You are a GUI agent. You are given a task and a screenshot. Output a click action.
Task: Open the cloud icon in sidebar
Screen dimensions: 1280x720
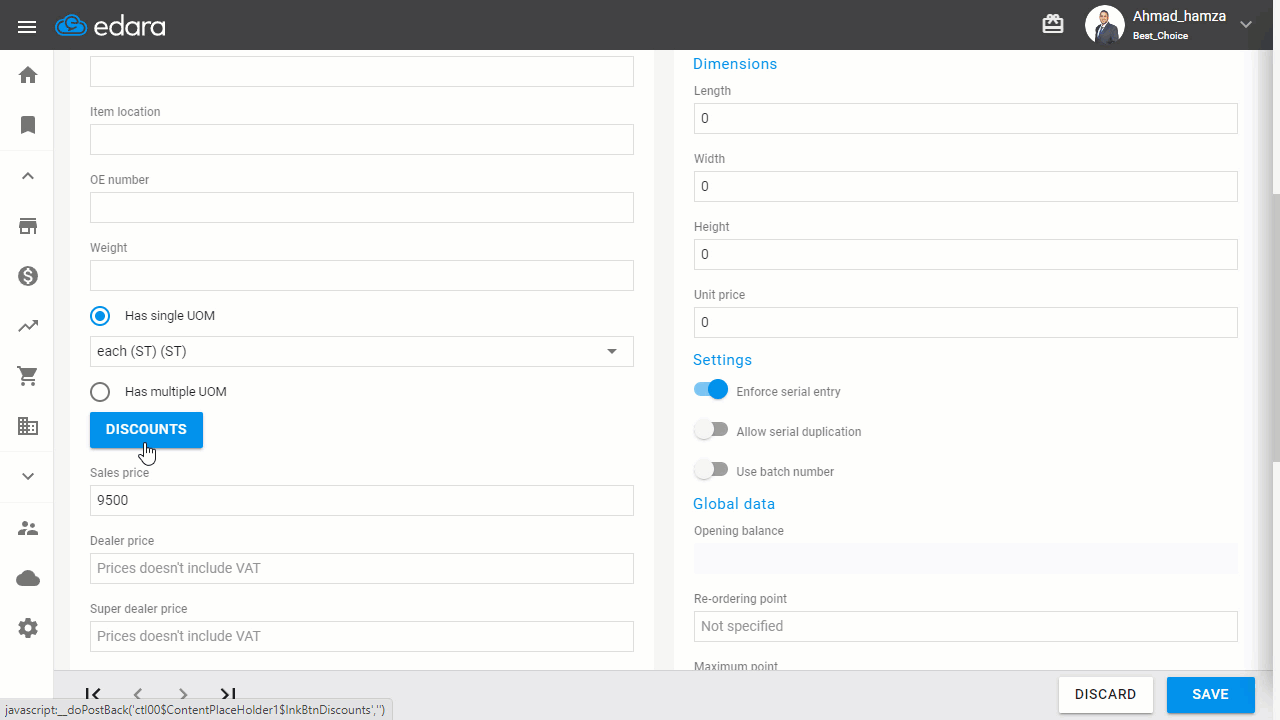tap(28, 578)
